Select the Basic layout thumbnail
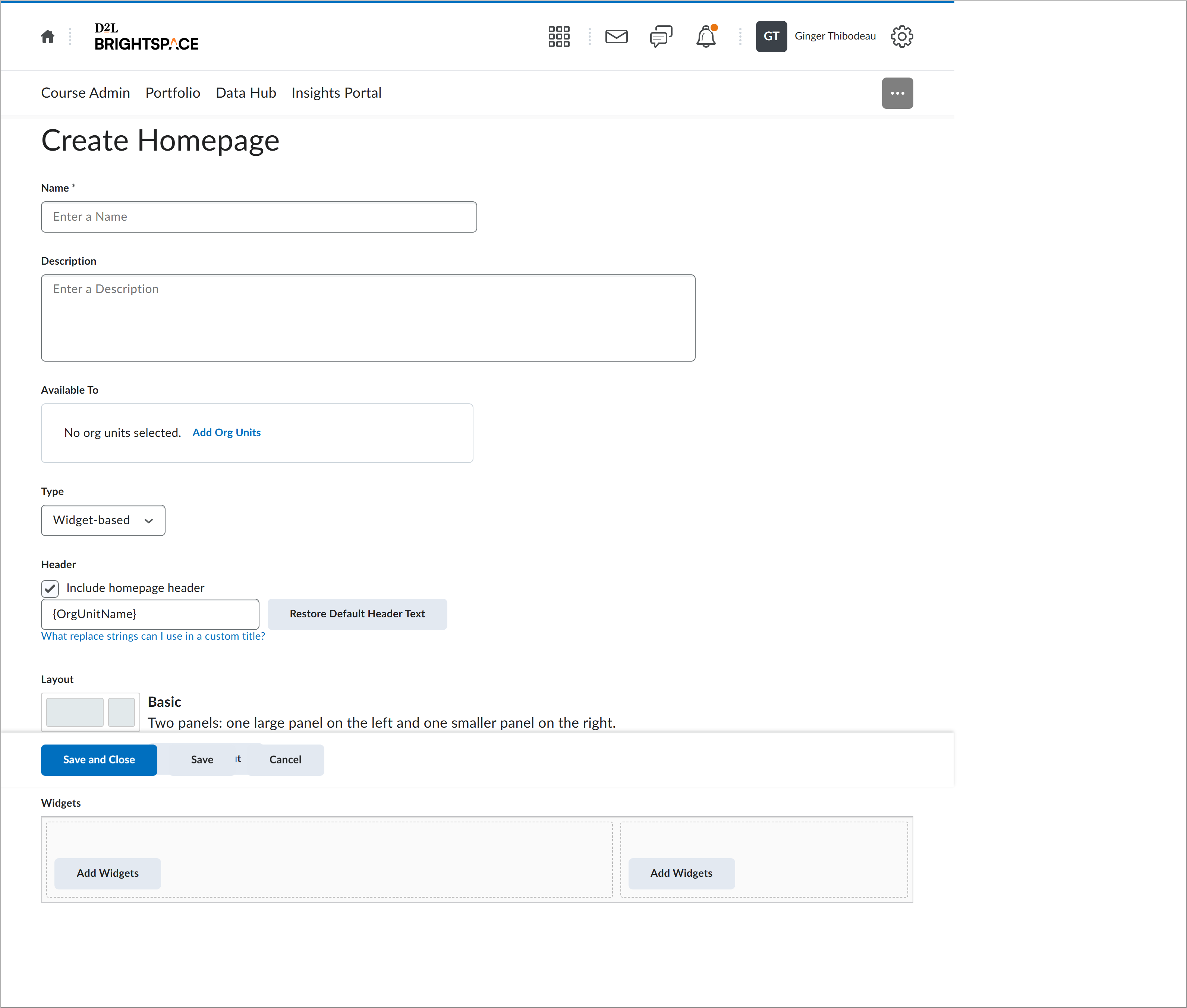 pos(90,711)
